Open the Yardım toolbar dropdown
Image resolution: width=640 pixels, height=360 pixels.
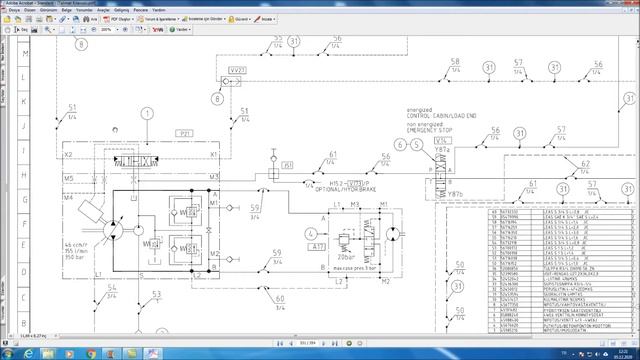(180, 30)
